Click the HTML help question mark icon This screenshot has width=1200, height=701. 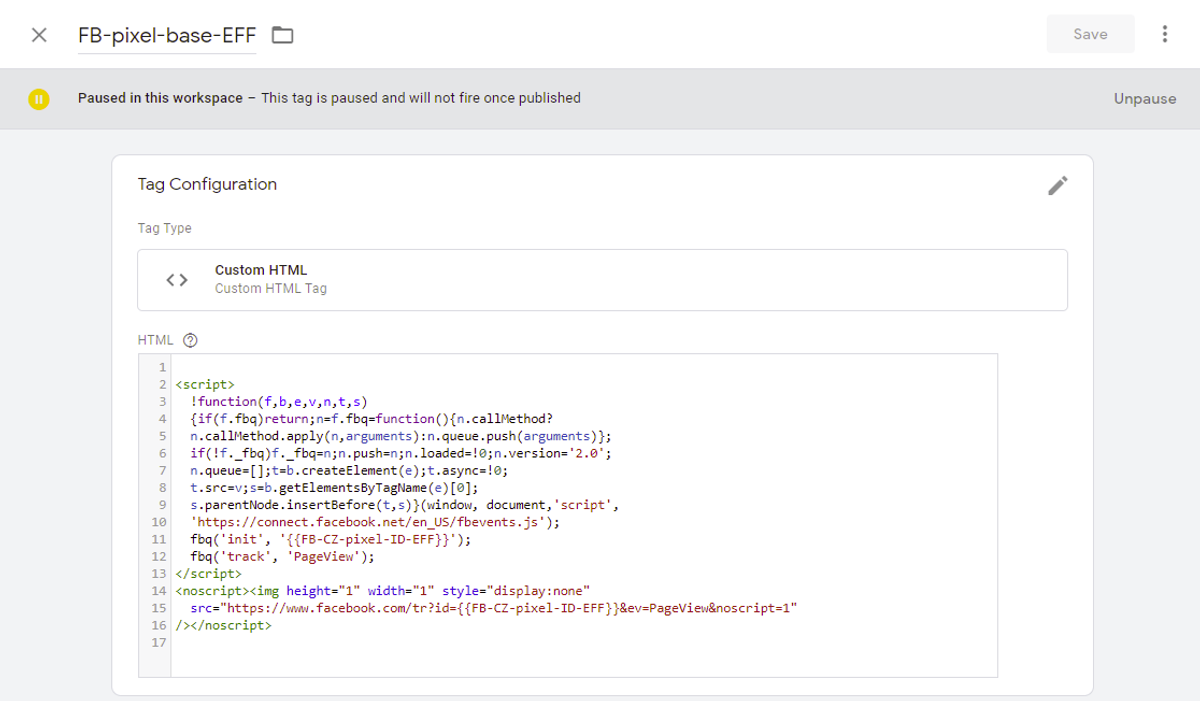tap(191, 340)
